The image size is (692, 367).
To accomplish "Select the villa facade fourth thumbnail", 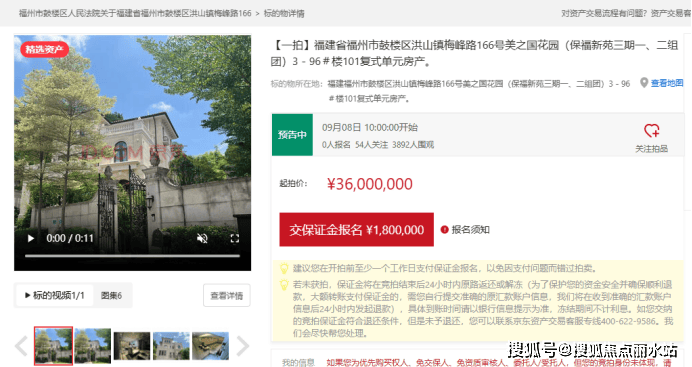I will (x=171, y=346).
